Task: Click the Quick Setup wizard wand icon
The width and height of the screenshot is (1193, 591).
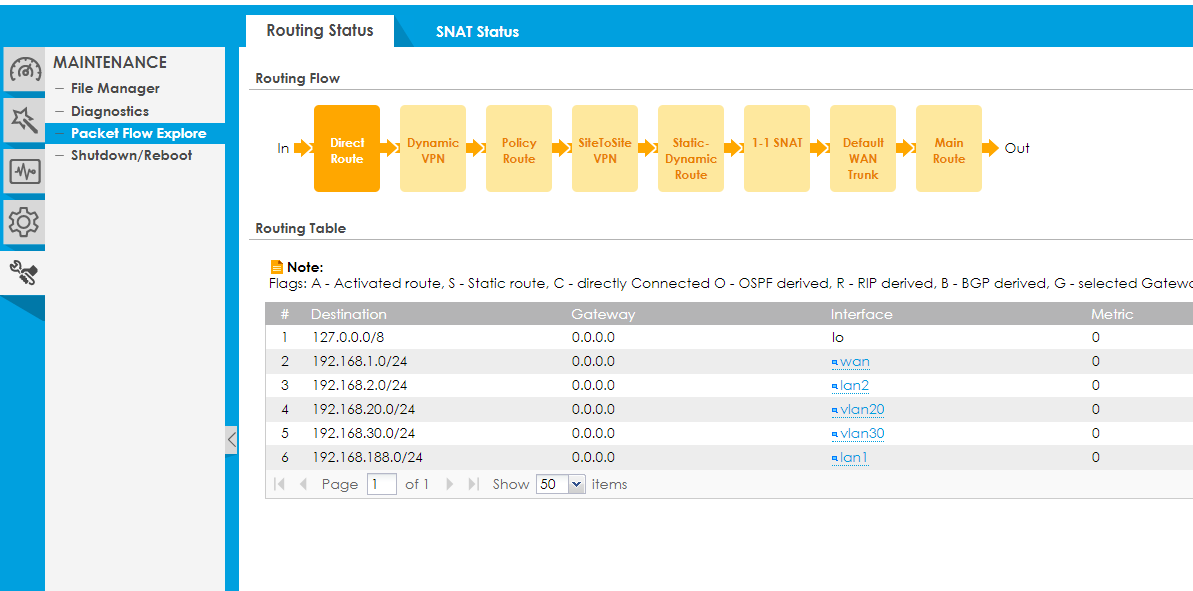Action: [x=23, y=120]
